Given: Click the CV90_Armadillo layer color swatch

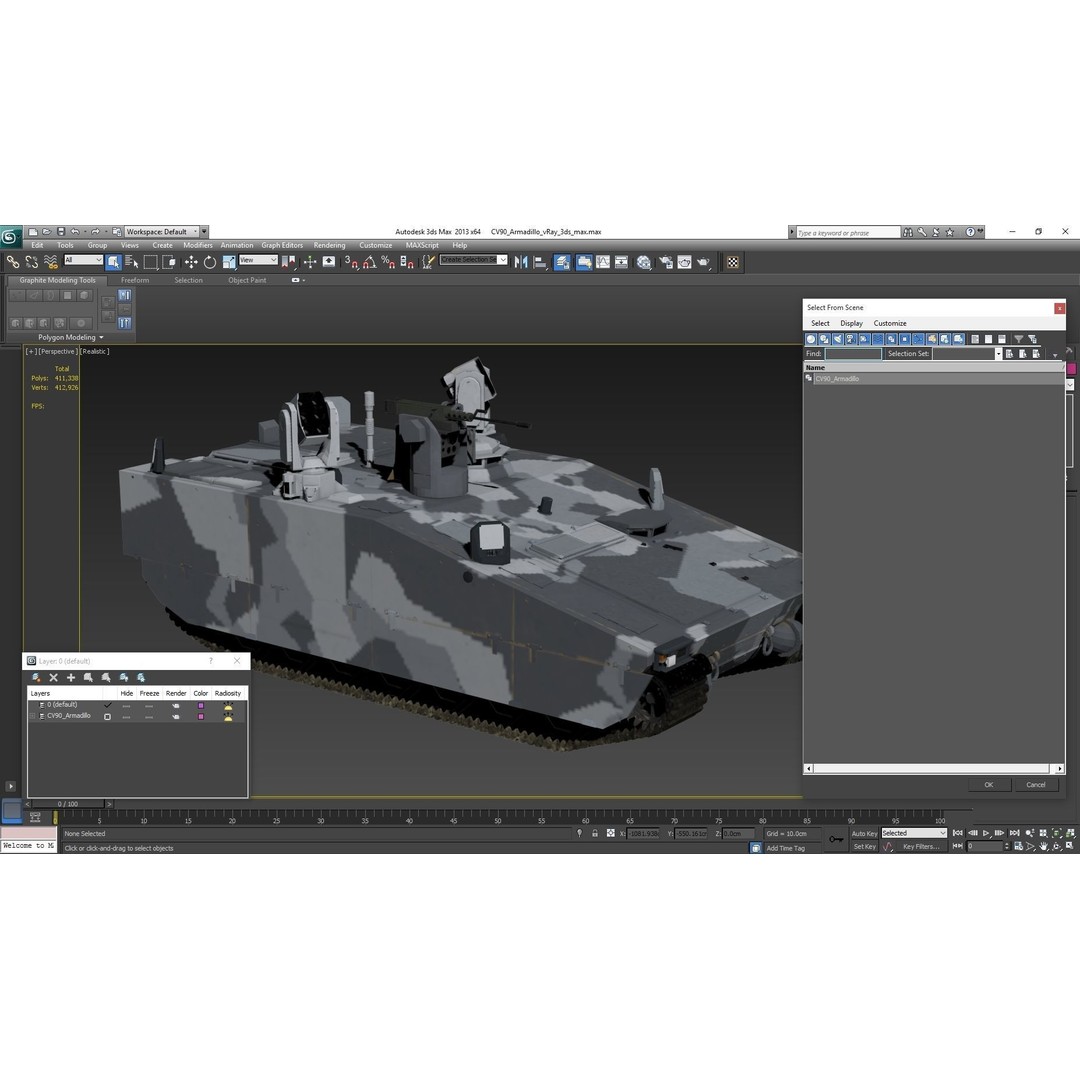Looking at the screenshot, I should point(201,716).
